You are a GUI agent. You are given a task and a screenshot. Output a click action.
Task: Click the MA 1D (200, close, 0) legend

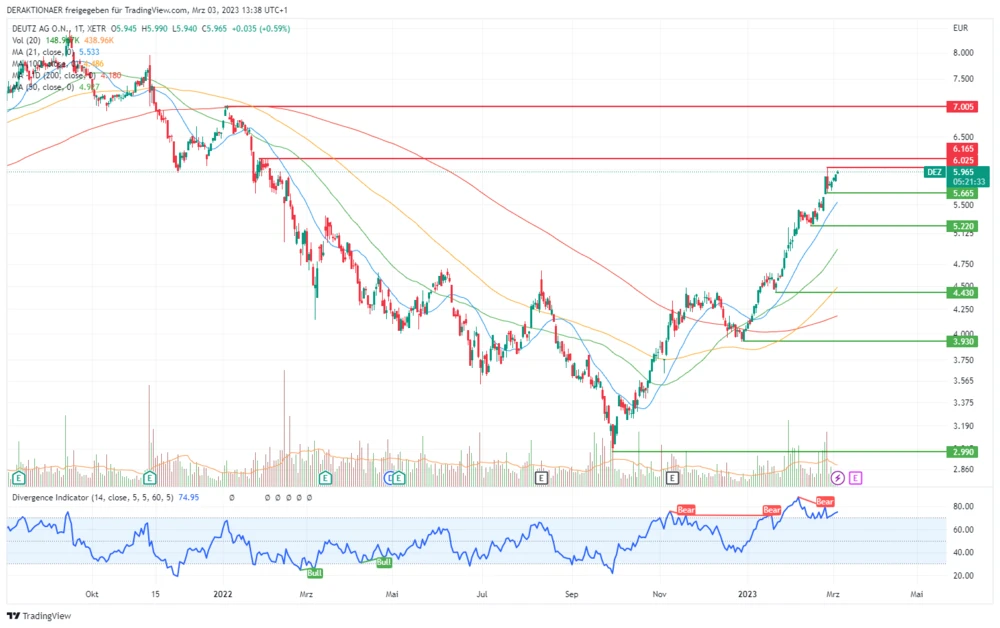click(x=54, y=75)
